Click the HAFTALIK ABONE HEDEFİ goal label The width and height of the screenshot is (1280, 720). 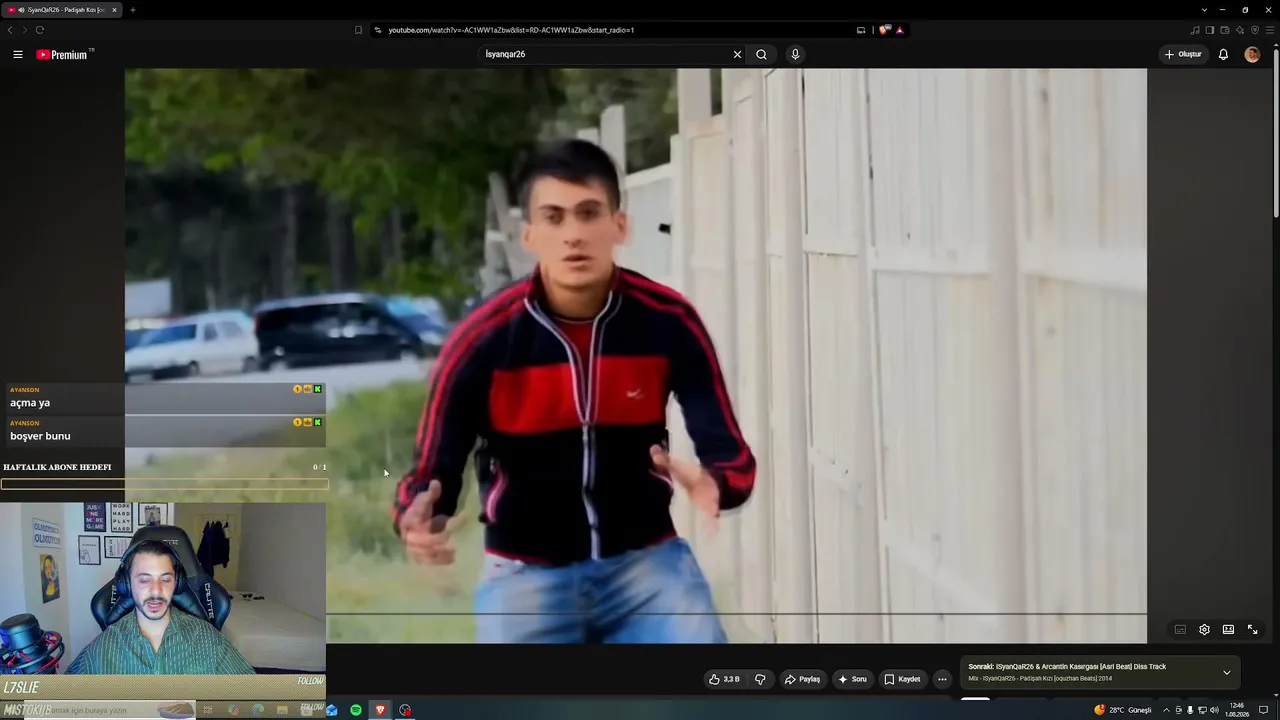(57, 467)
